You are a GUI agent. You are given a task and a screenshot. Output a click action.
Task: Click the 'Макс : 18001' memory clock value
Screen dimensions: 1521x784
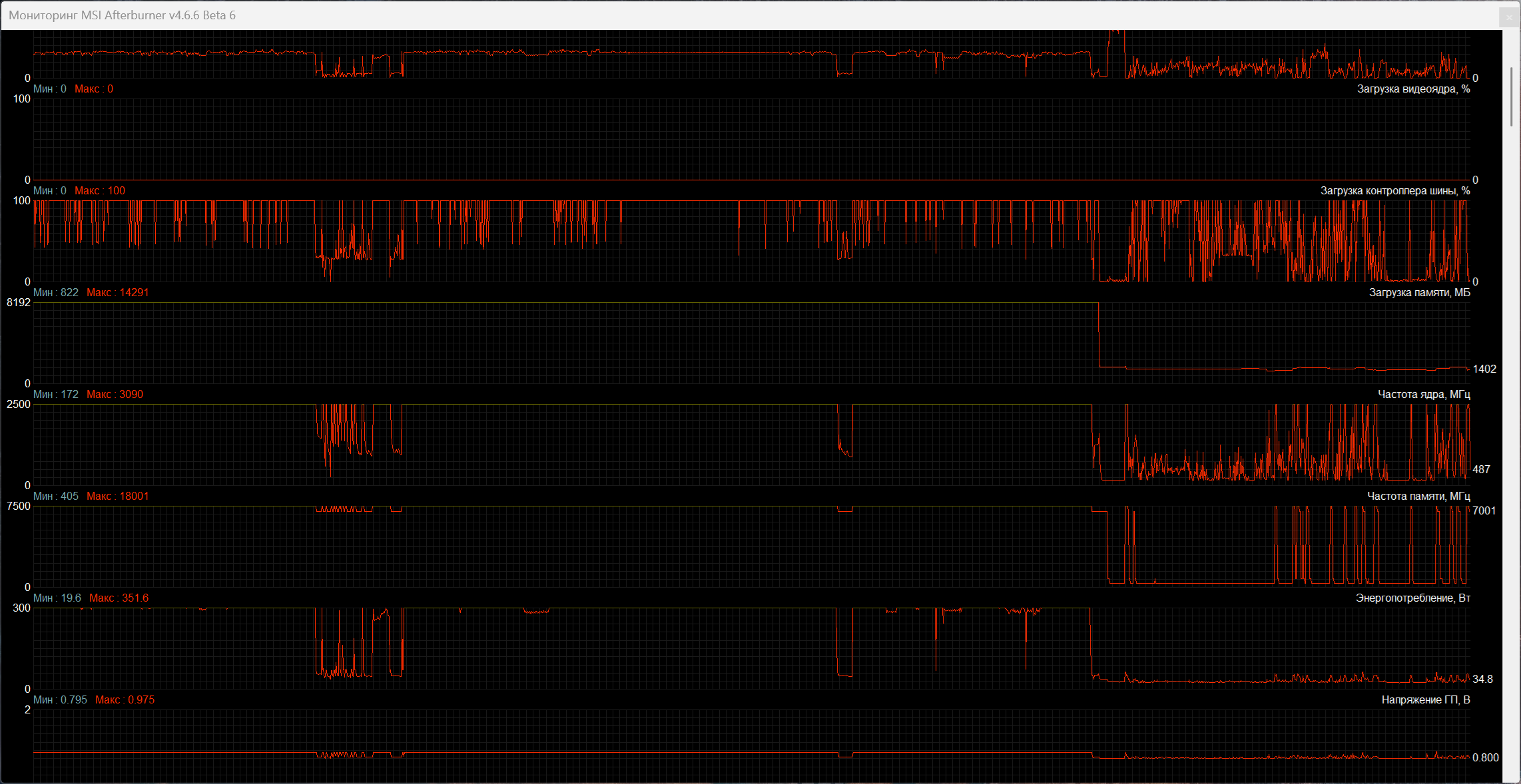click(118, 496)
